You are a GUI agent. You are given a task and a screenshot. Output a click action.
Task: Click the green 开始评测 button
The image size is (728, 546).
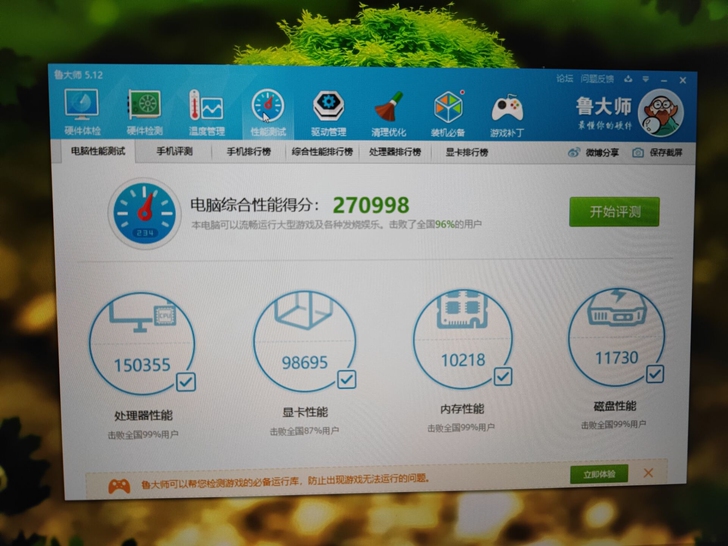pyautogui.click(x=614, y=212)
